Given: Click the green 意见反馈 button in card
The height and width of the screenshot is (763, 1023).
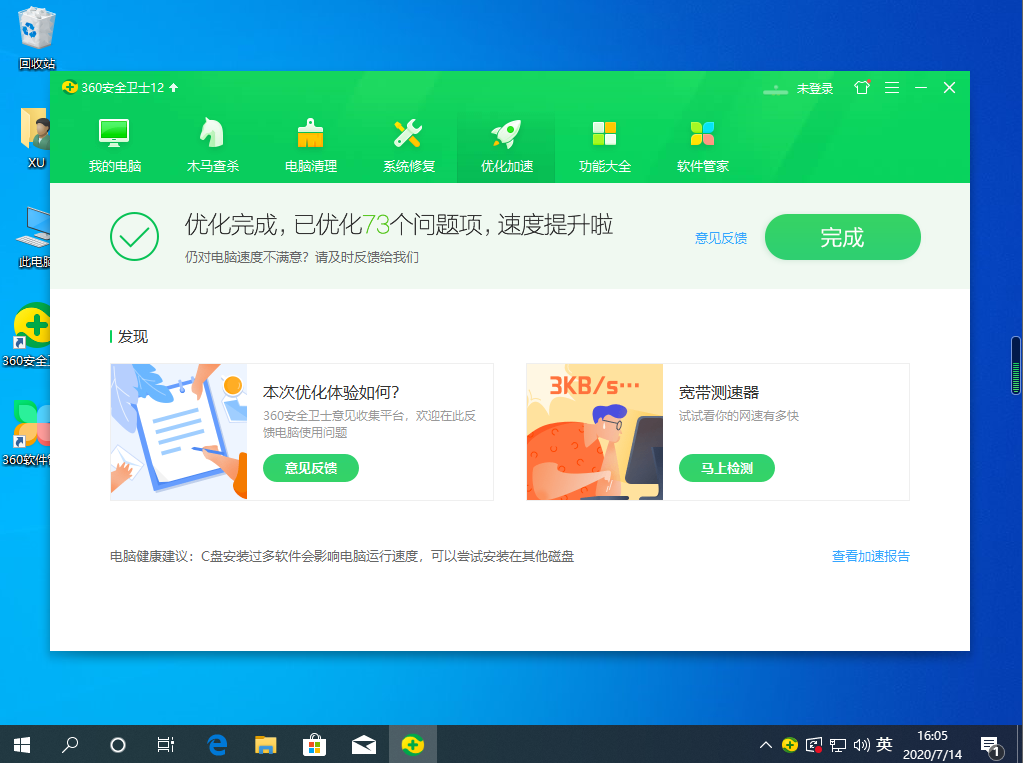Looking at the screenshot, I should pyautogui.click(x=310, y=468).
